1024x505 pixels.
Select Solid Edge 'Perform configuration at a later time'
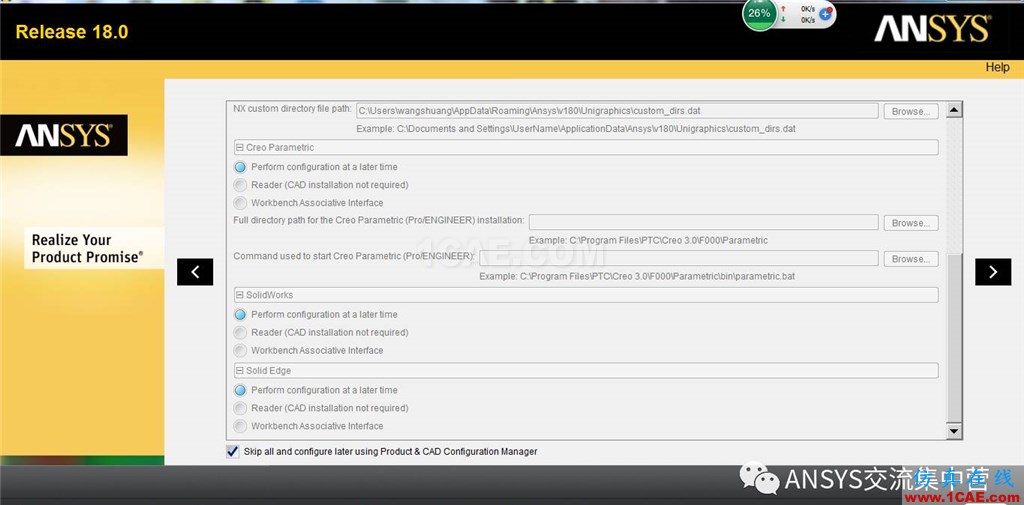point(240,390)
